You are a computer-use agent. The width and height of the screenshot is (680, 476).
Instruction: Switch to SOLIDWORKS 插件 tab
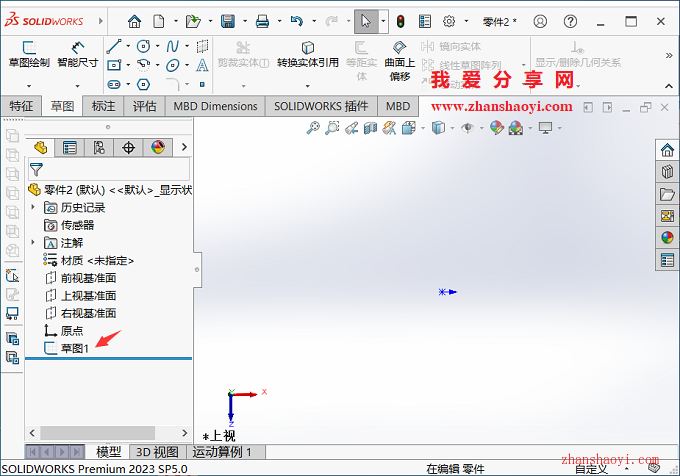321,106
